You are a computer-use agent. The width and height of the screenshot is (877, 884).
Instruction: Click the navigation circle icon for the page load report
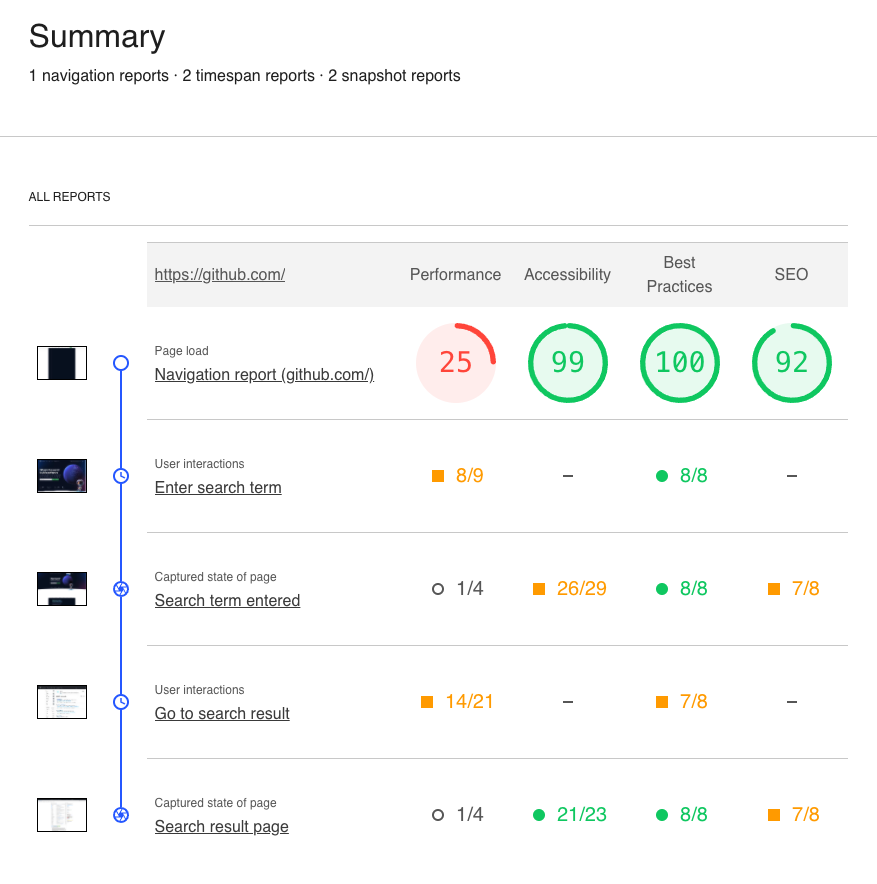[x=120, y=363]
